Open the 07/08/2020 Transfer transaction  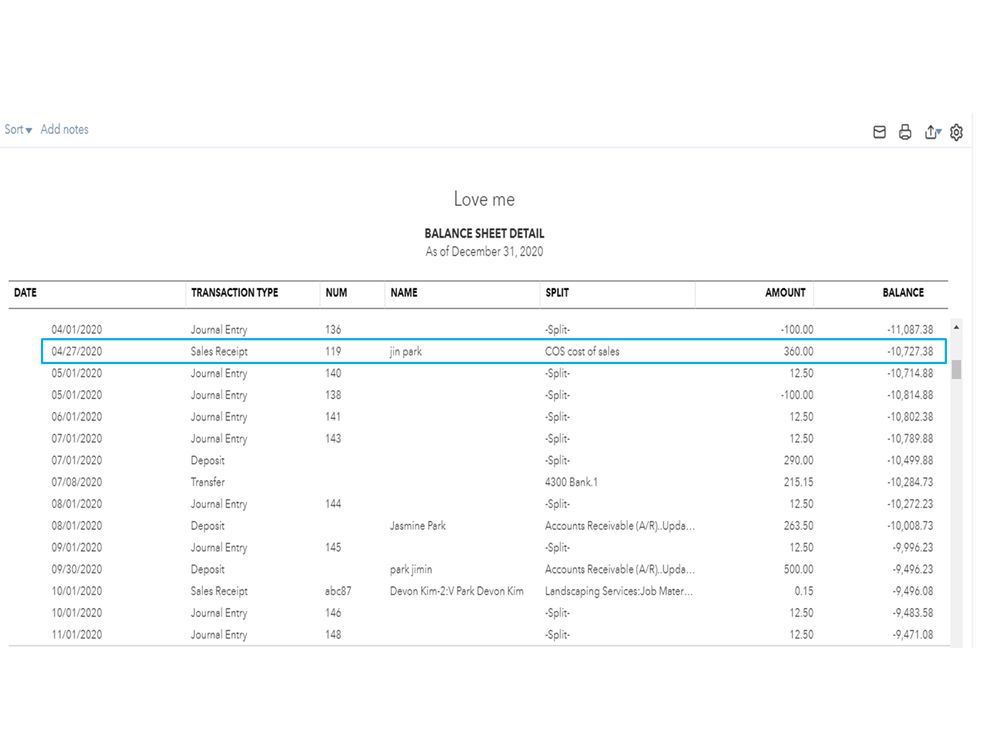coord(208,482)
